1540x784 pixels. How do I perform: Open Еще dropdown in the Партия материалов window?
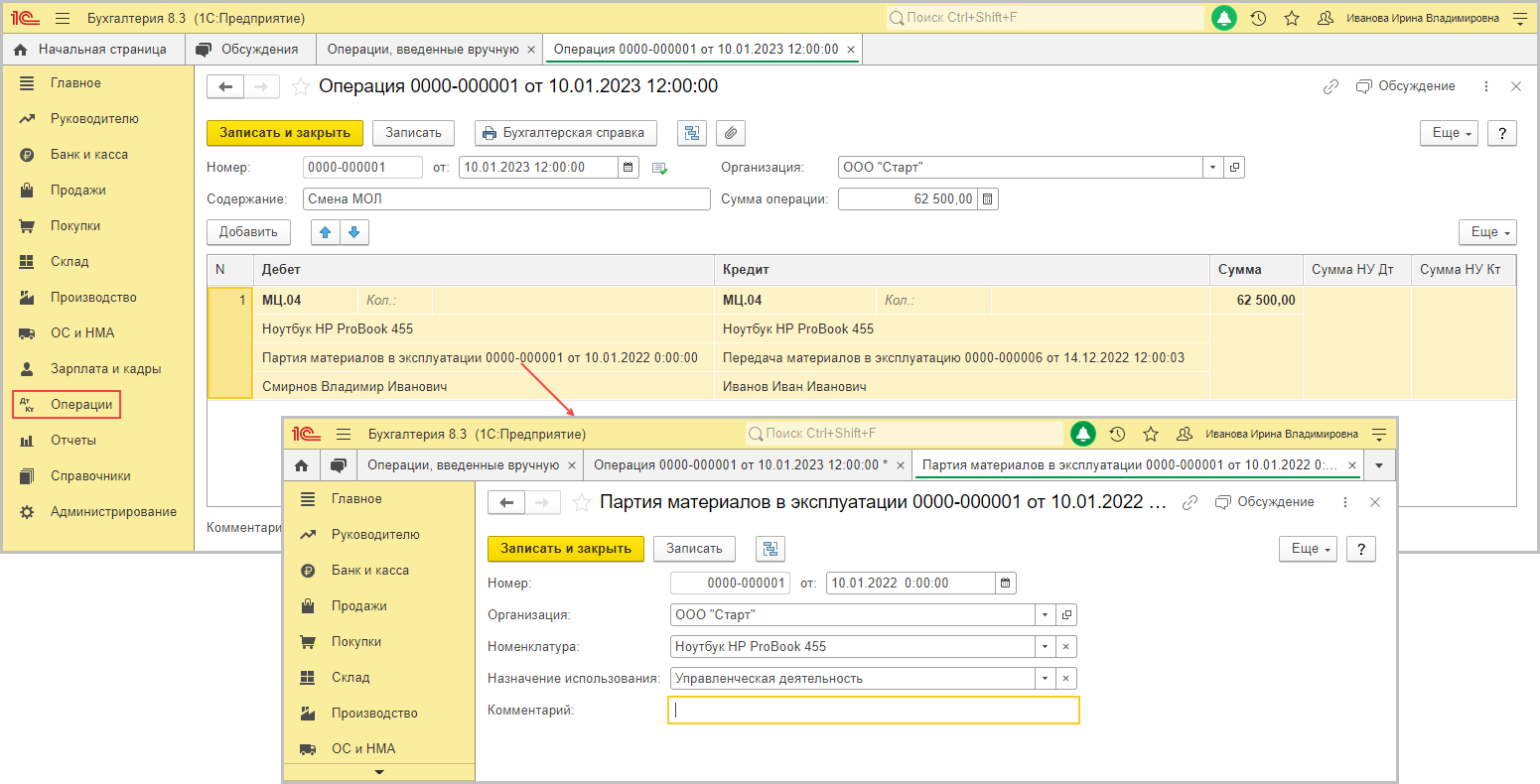(1309, 549)
